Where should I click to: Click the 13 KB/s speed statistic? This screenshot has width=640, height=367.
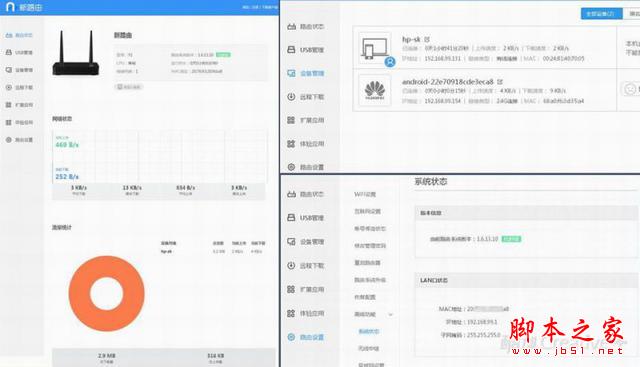pos(132,188)
